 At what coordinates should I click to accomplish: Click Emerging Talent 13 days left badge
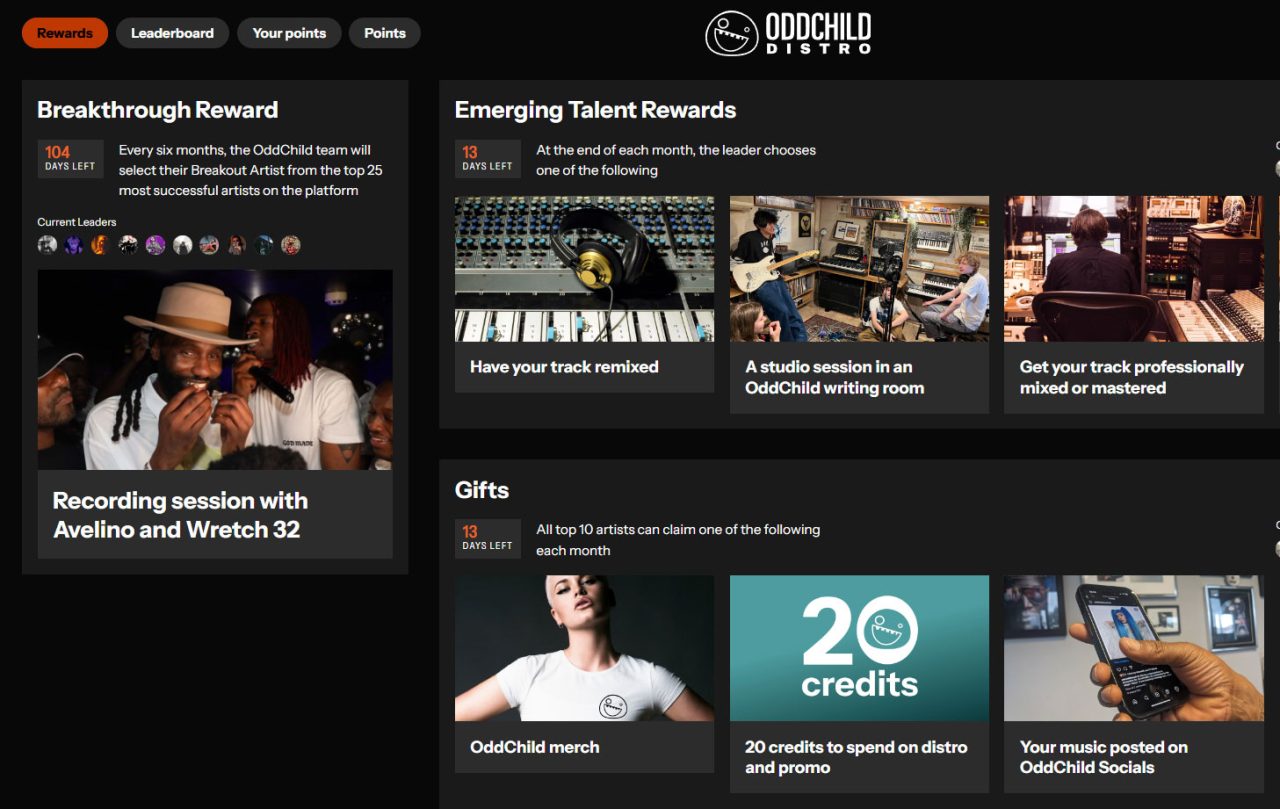coord(487,159)
